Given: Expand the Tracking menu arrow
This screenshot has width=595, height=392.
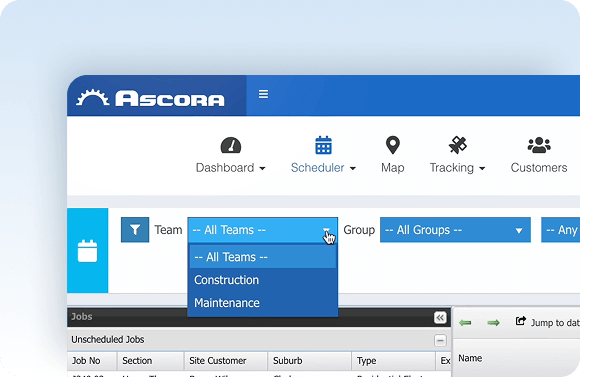Looking at the screenshot, I should coord(482,168).
